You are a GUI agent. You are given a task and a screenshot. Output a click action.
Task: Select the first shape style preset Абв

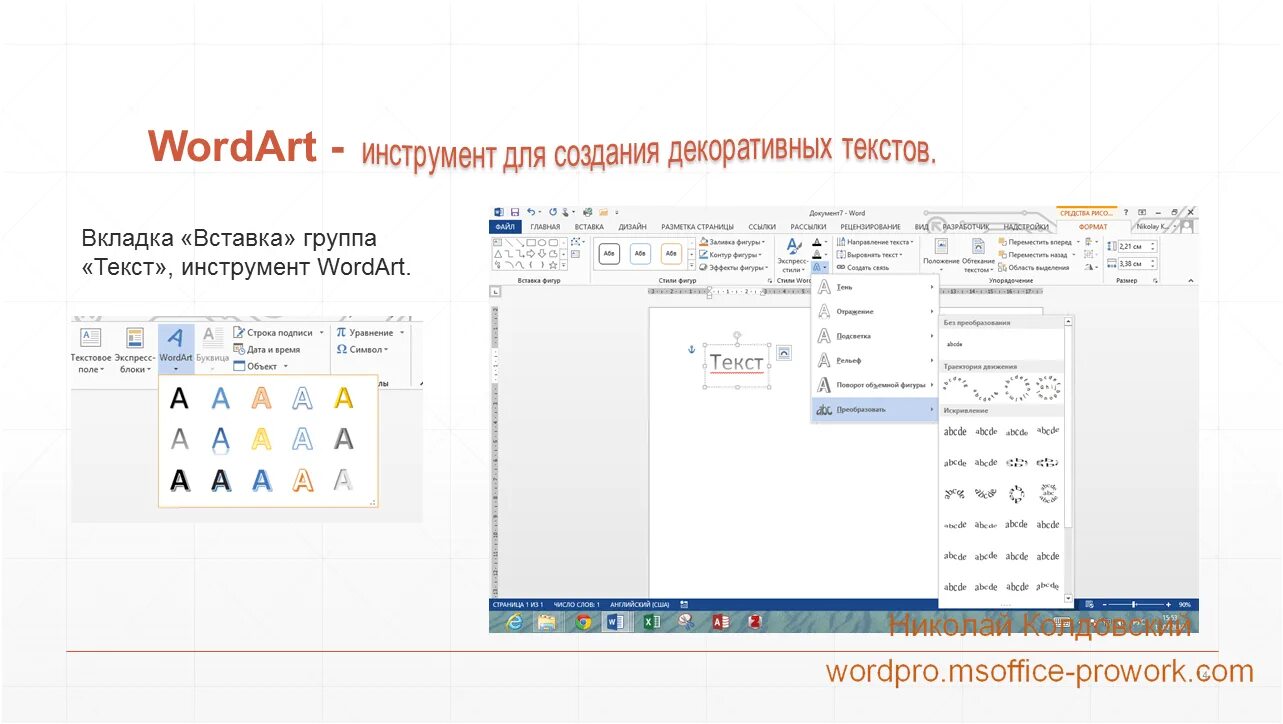point(609,255)
